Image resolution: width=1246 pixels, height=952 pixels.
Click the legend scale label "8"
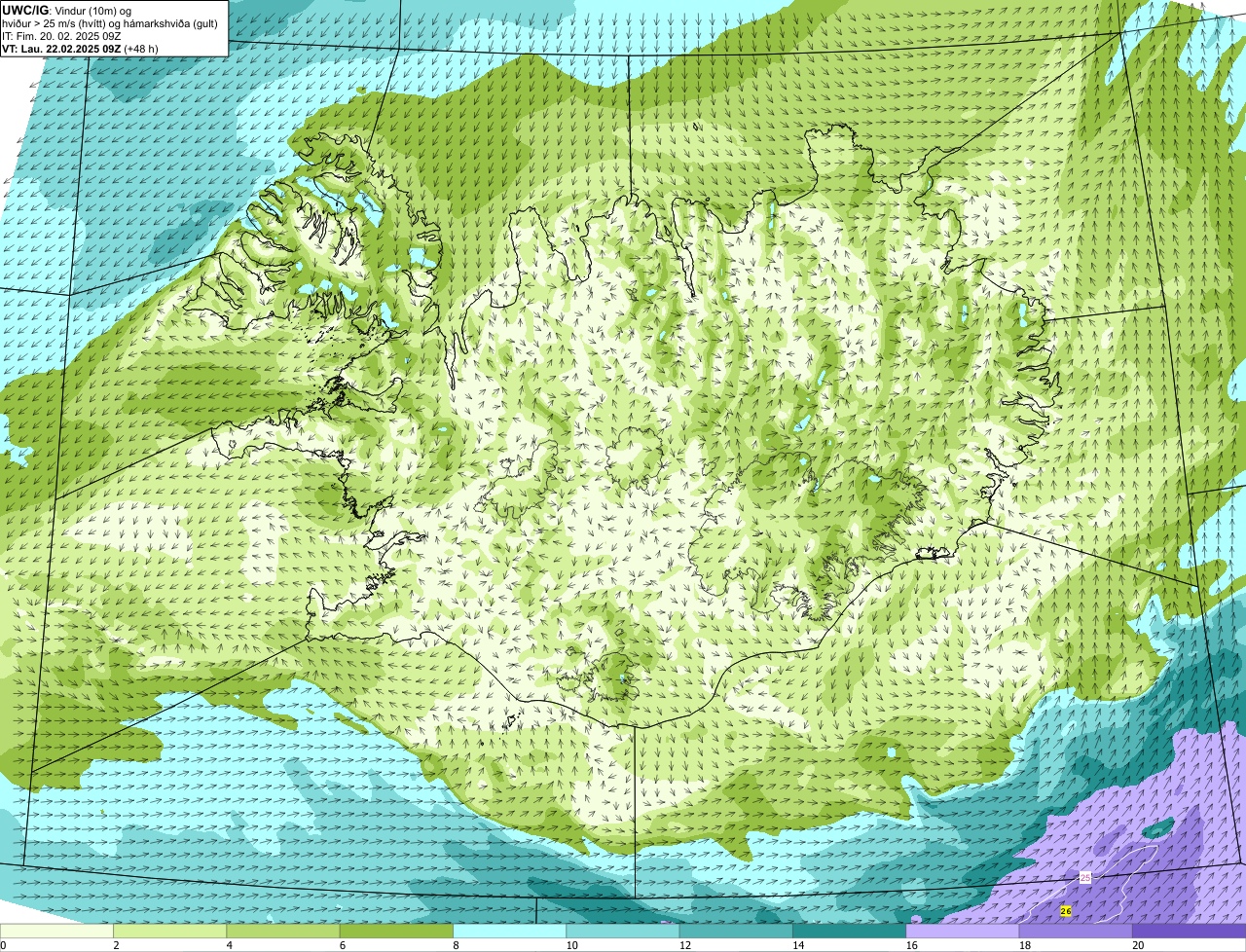455,945
